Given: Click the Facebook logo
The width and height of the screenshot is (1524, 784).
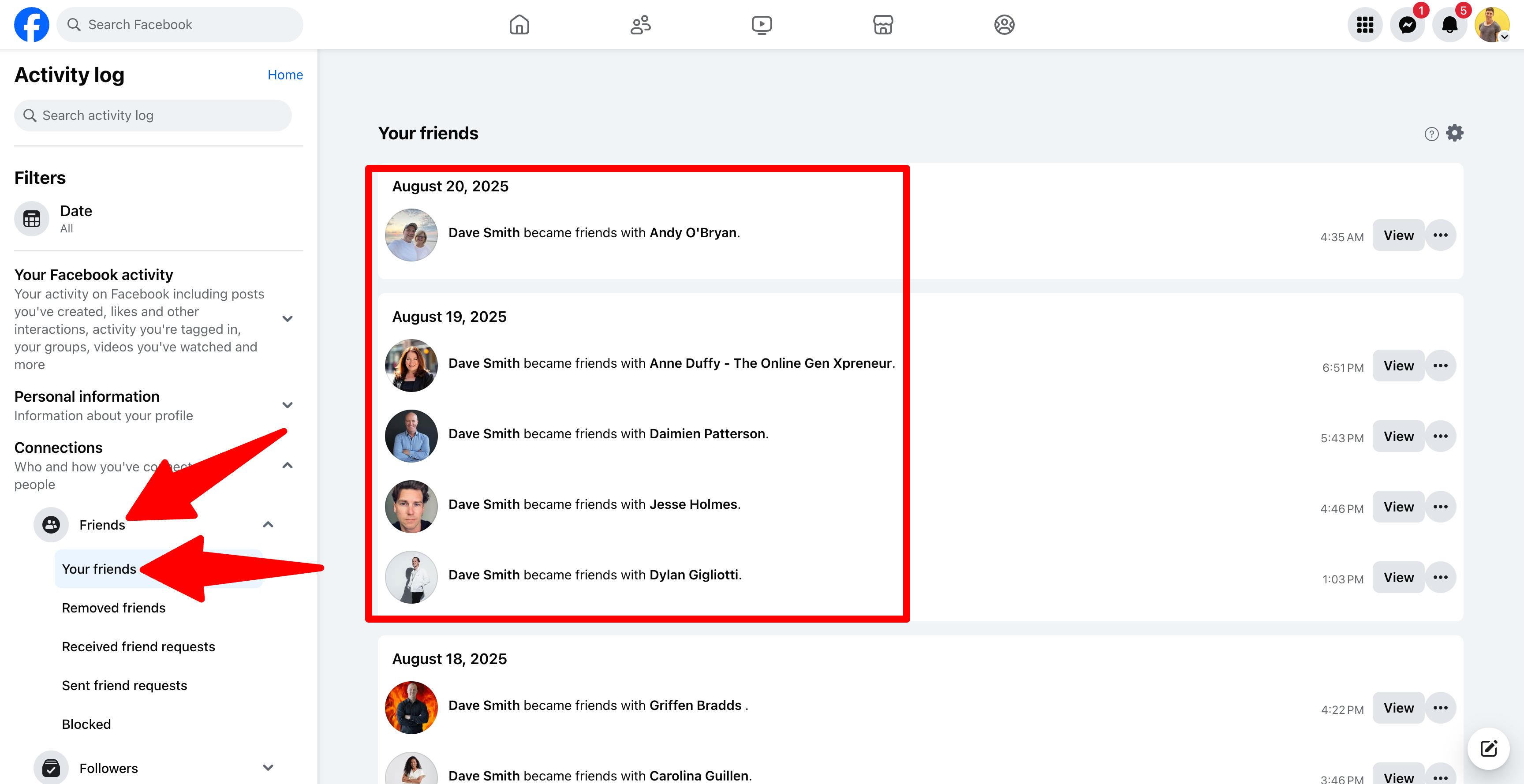Looking at the screenshot, I should pyautogui.click(x=32, y=25).
